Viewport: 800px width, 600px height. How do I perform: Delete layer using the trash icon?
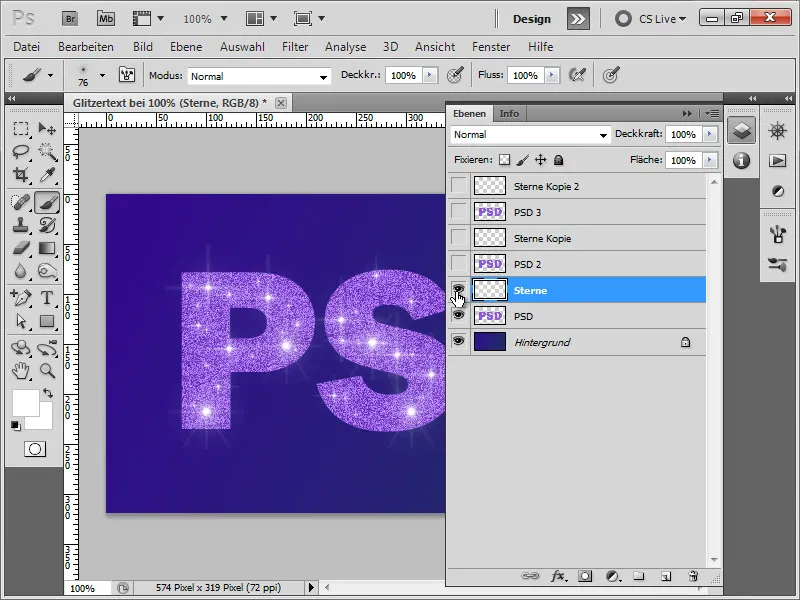pyautogui.click(x=693, y=576)
